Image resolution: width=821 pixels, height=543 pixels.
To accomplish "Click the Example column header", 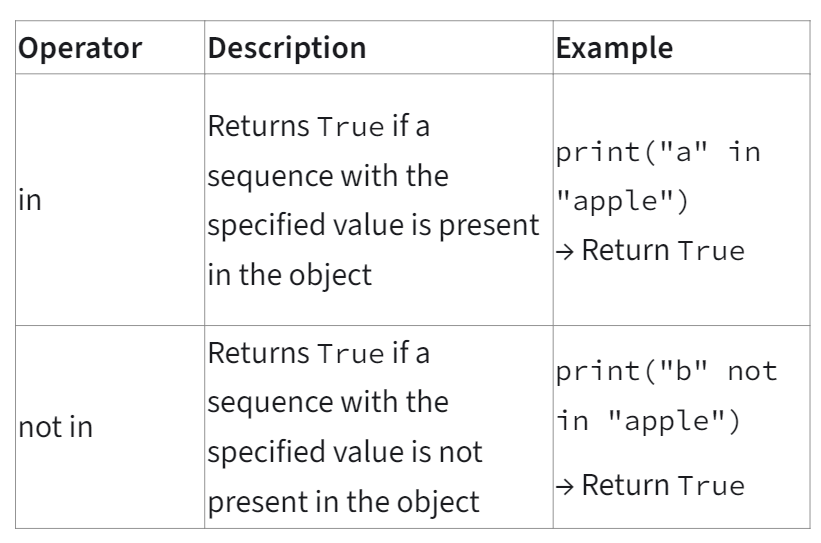I will (x=614, y=48).
